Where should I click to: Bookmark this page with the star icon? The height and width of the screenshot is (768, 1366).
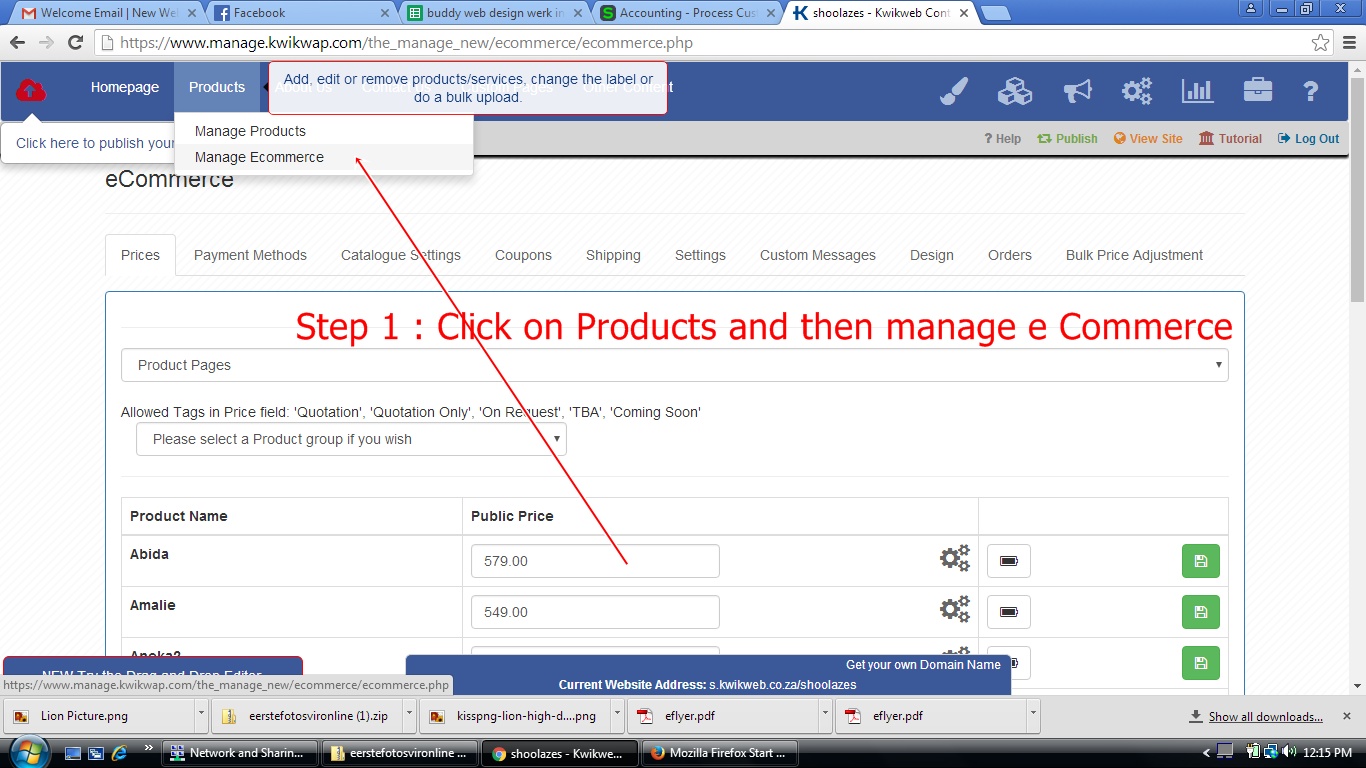tap(1320, 43)
